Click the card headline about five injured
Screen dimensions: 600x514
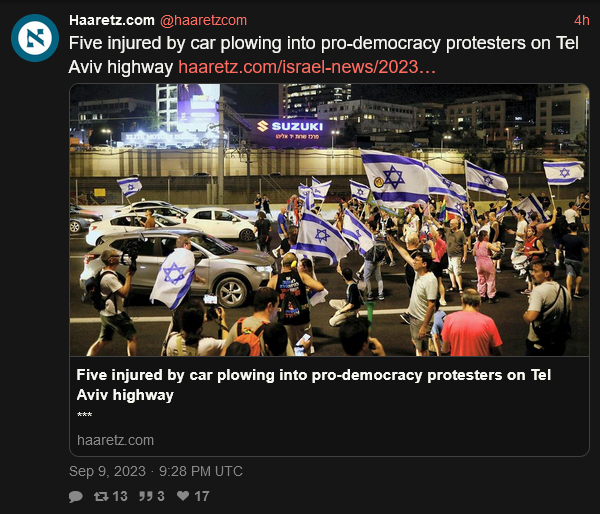(314, 385)
